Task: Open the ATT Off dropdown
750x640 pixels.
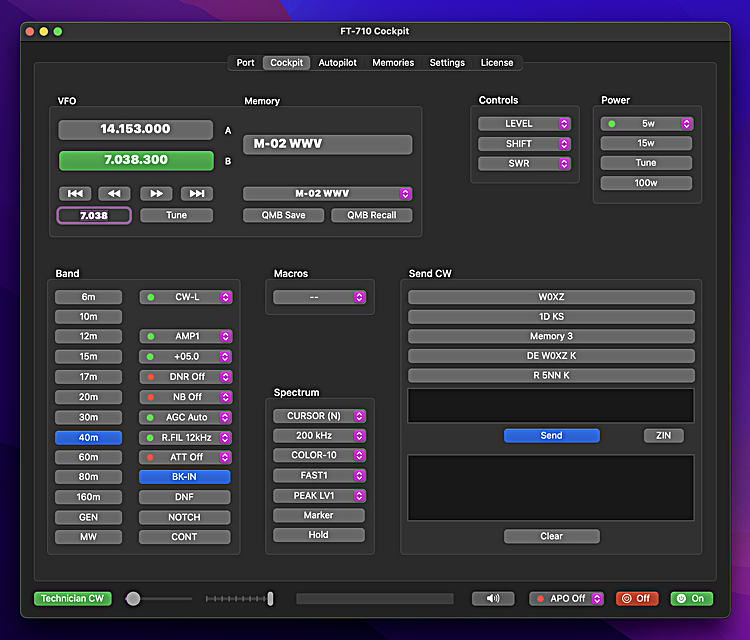Action: coord(186,457)
